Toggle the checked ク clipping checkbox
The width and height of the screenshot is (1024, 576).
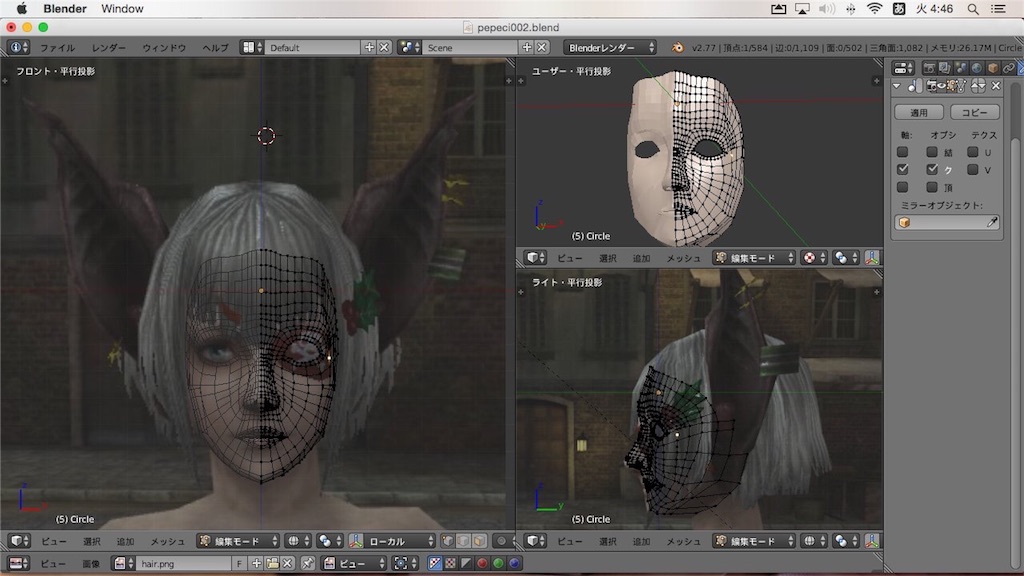pos(932,169)
